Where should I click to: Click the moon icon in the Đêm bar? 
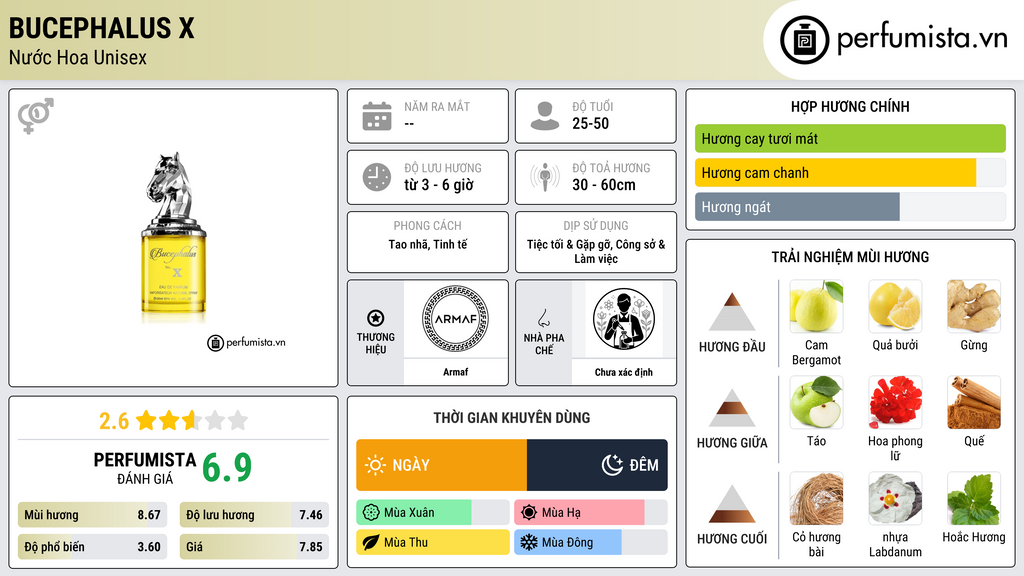point(612,465)
